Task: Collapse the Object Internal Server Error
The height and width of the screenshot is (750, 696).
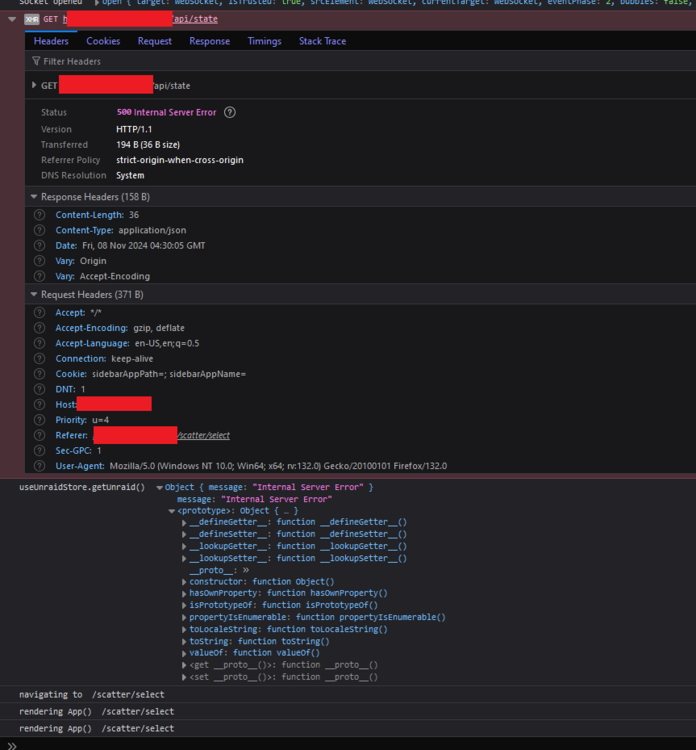Action: click(x=159, y=487)
